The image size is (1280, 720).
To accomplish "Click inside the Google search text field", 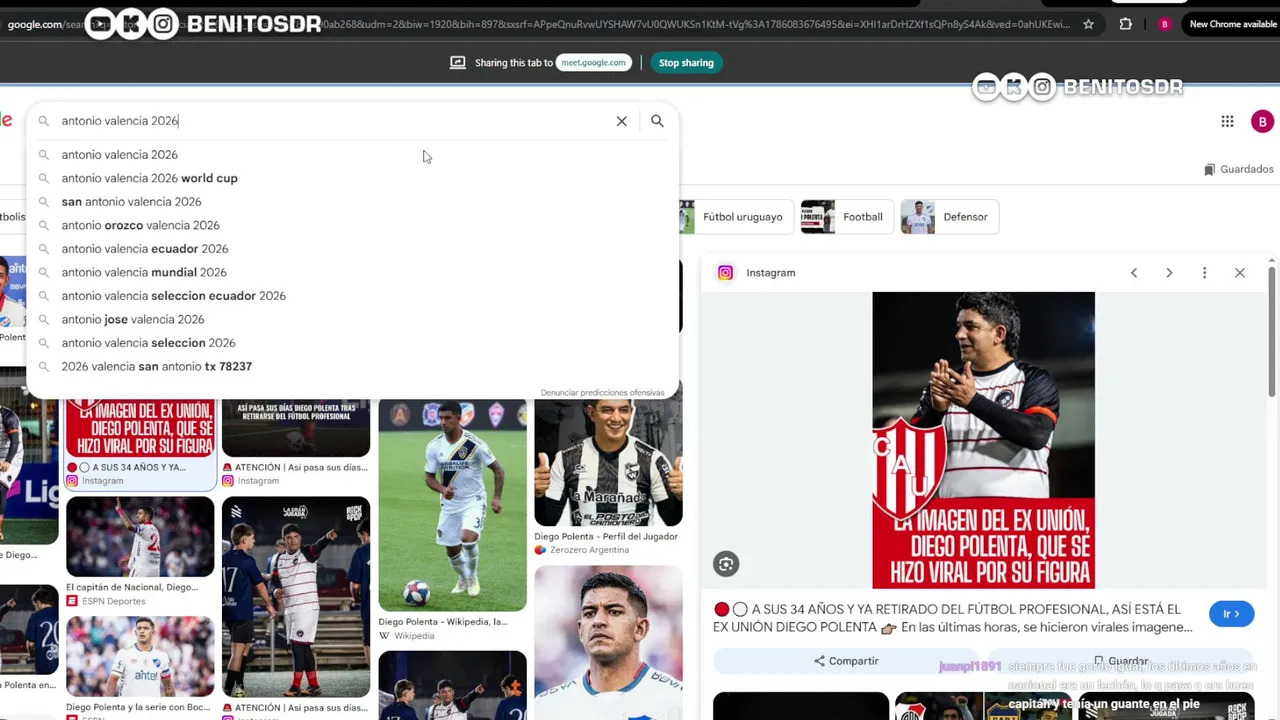I will pos(335,121).
